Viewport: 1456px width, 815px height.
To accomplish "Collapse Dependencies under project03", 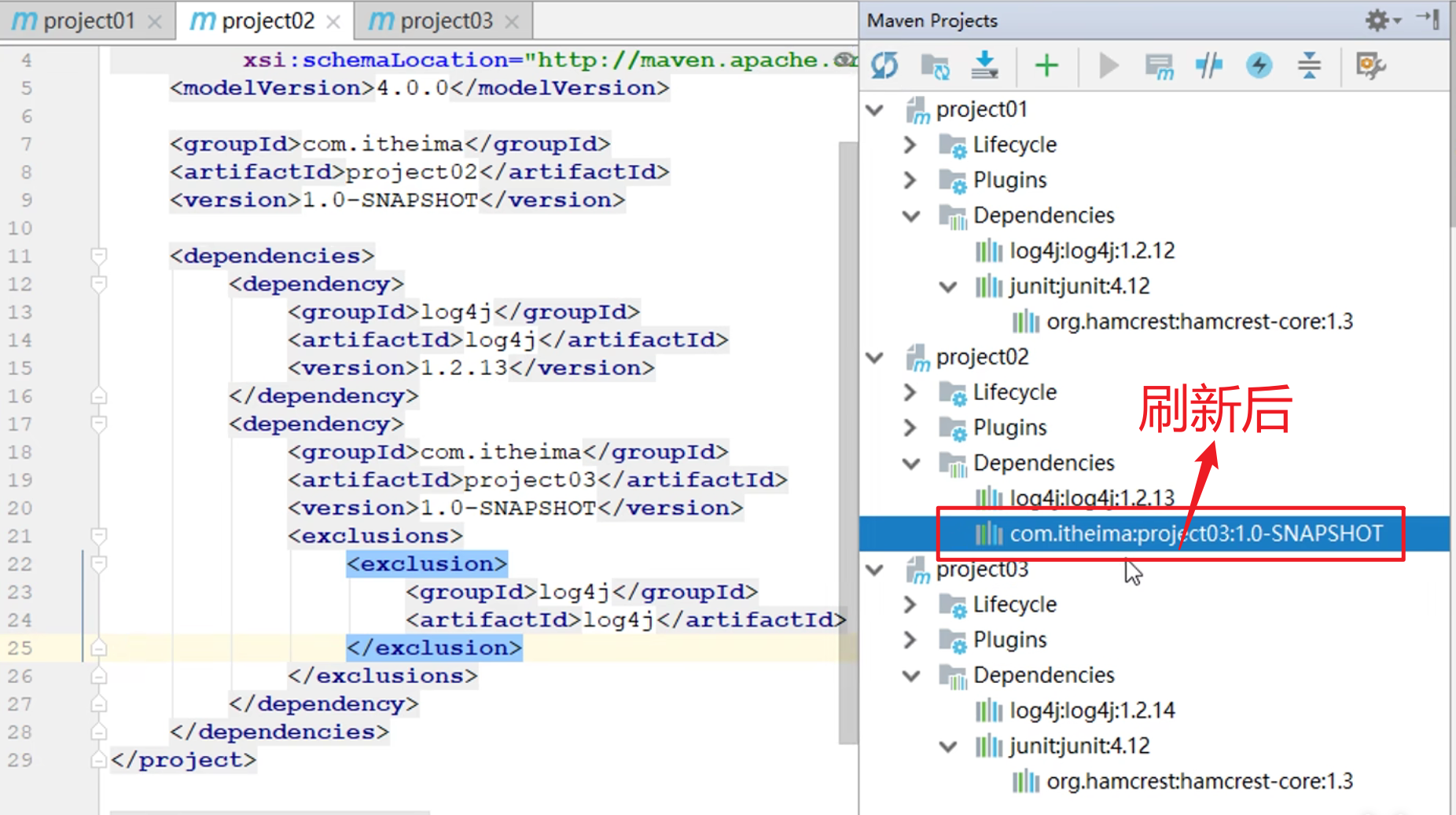I will (x=911, y=676).
